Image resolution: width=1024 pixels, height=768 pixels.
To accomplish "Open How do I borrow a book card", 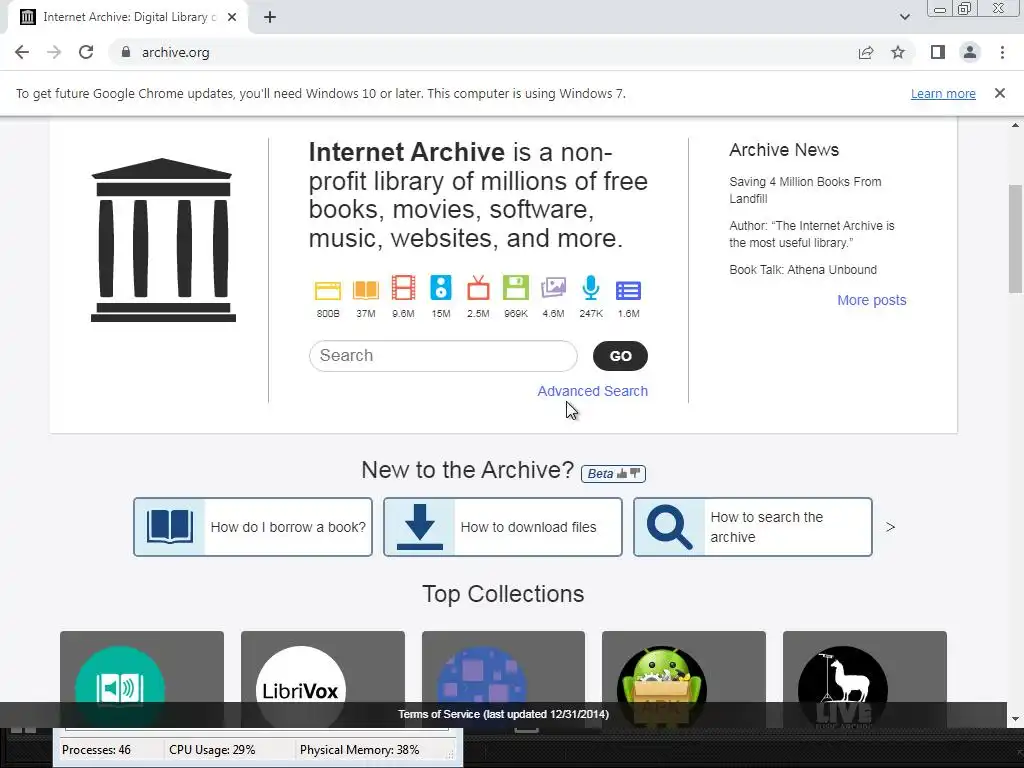I will point(253,527).
